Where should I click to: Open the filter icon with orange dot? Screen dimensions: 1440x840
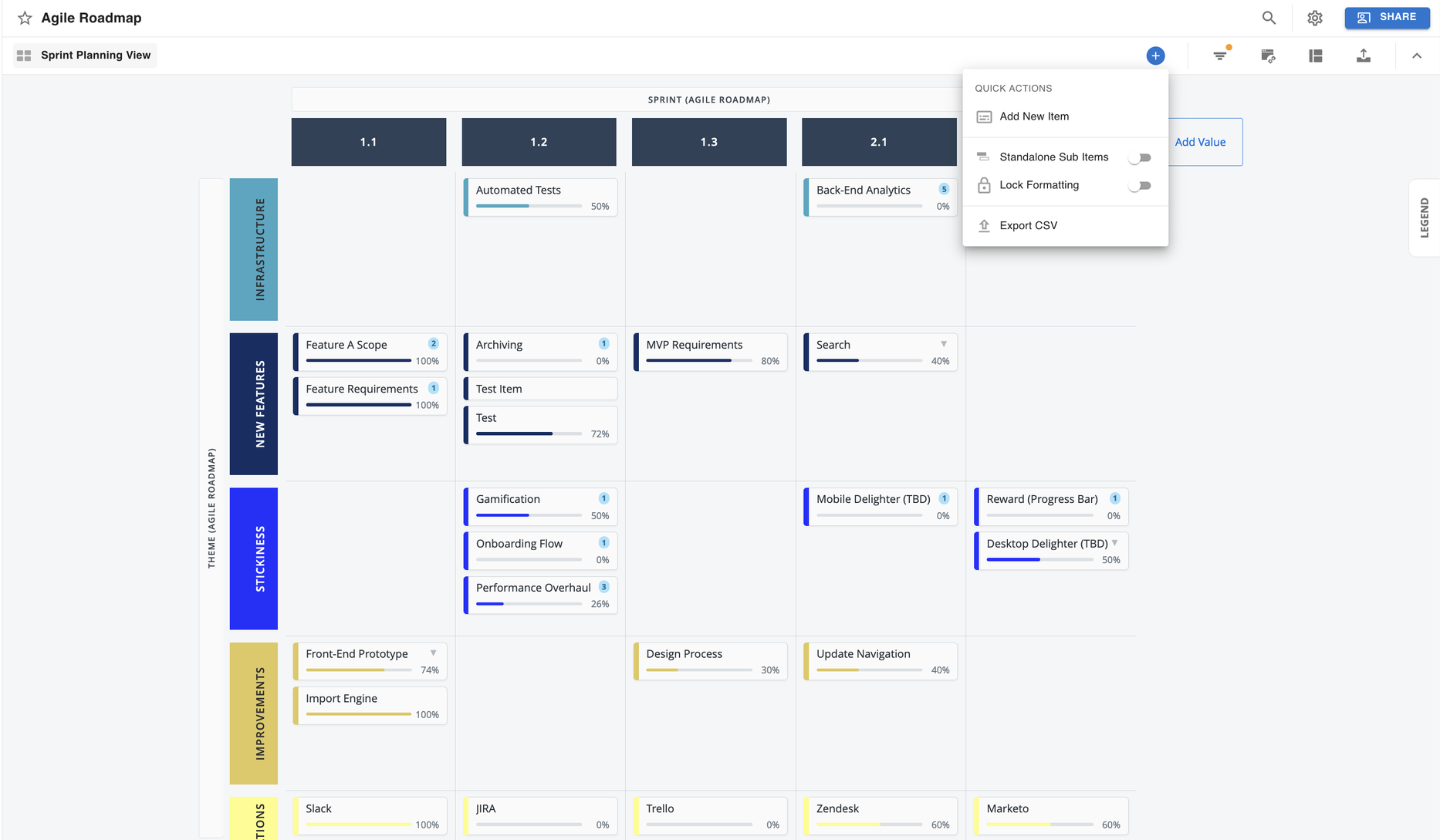[1220, 56]
